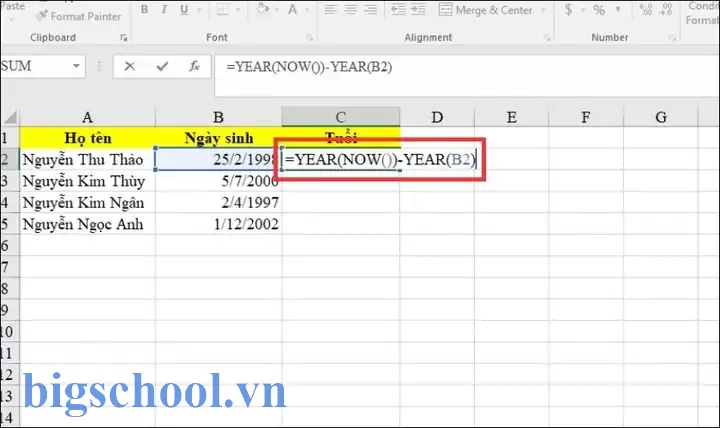Select column B header
Image resolution: width=720 pixels, height=428 pixels.
point(219,117)
